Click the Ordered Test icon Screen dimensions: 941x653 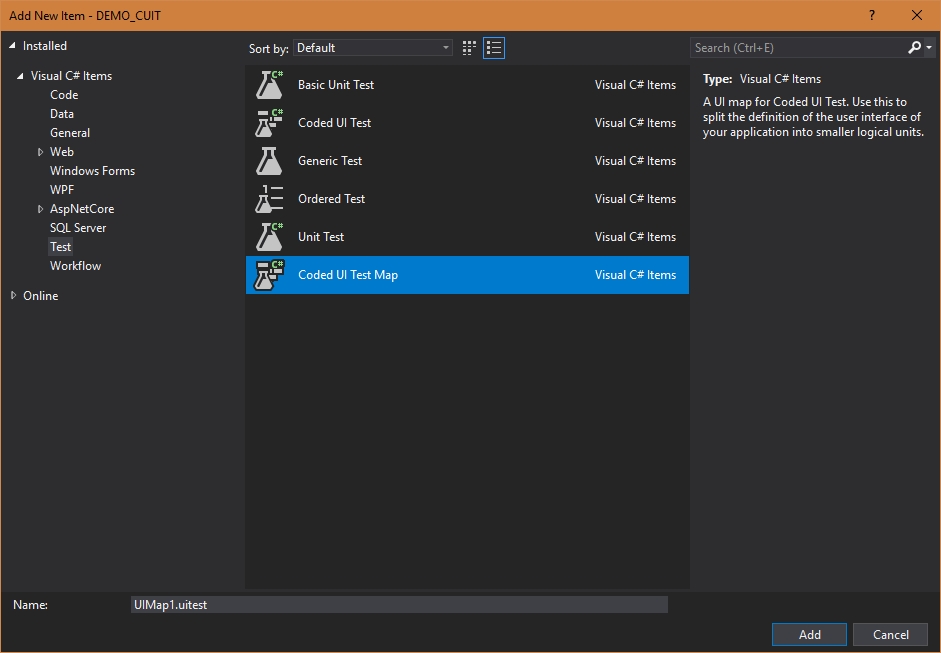pyautogui.click(x=269, y=199)
